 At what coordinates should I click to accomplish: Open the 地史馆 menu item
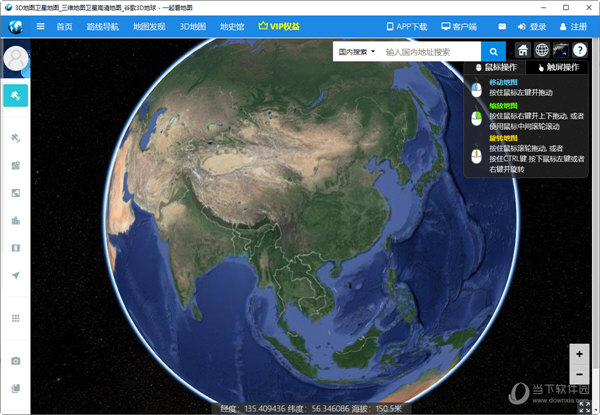point(232,26)
